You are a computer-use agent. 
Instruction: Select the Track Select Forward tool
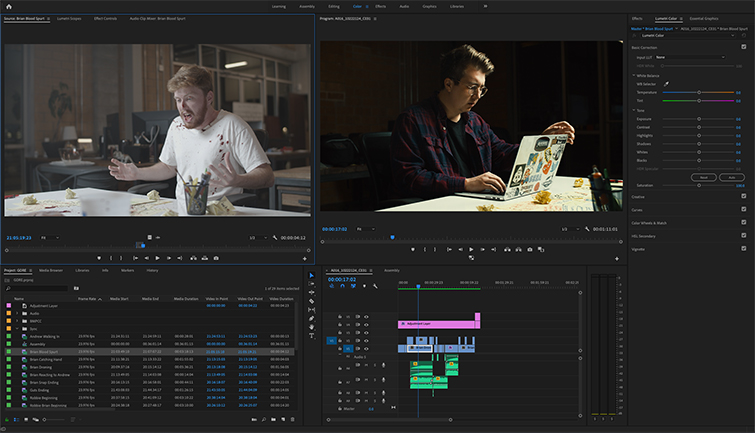coord(312,284)
